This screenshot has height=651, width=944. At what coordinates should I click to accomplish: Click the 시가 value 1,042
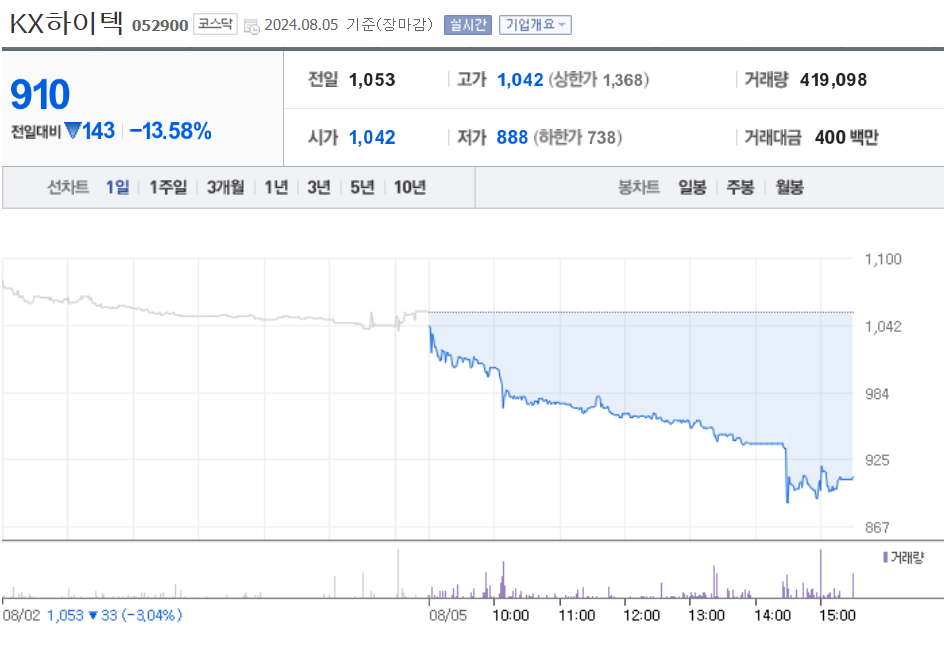[372, 137]
